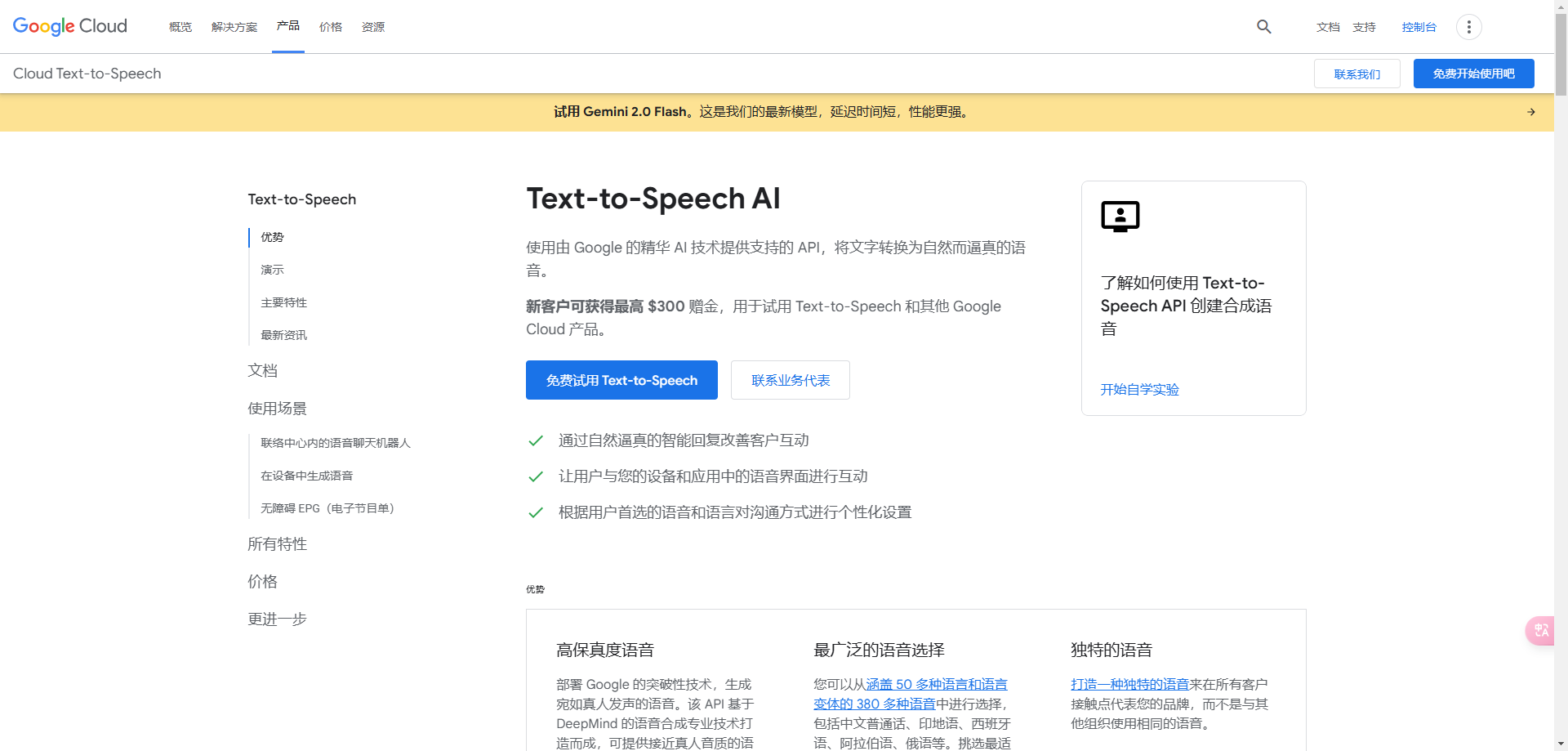
Task: Jump to 主要特性 in sidebar
Action: [x=283, y=302]
